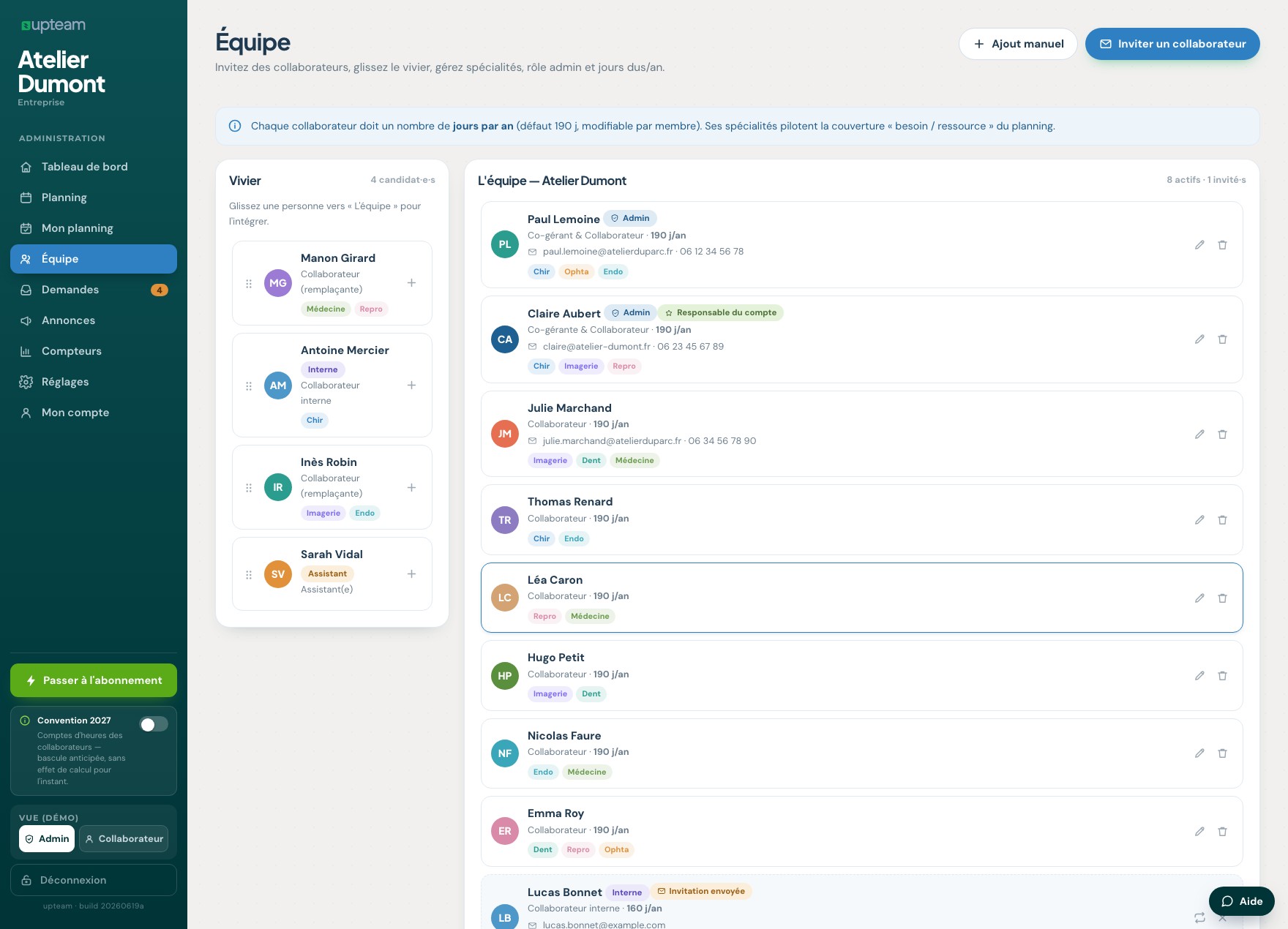Open the edit pencil for Hugo Petit

pos(1199,676)
